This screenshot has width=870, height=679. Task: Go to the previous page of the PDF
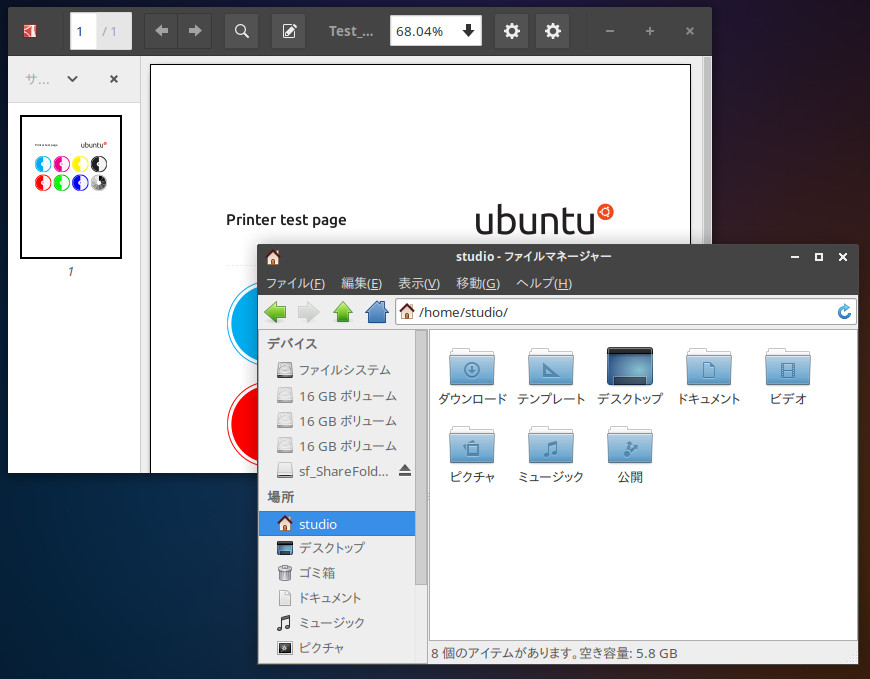[160, 31]
